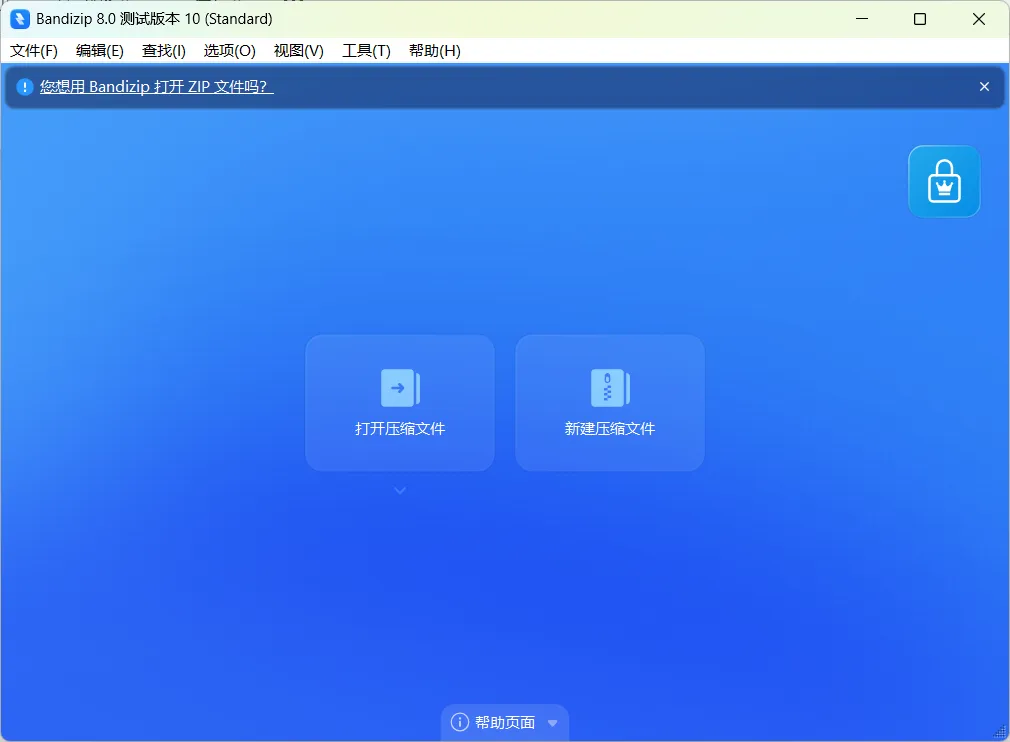Click the window resize grip corner
This screenshot has height=742, width=1010.
pos(1000,732)
